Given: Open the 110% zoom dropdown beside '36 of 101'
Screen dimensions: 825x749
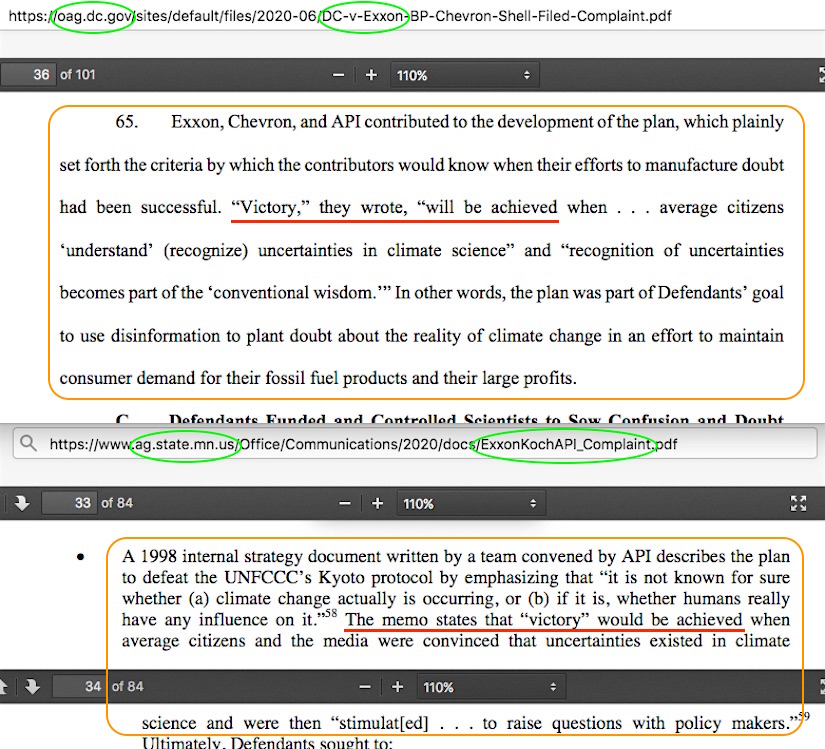Looking at the screenshot, I should tap(464, 75).
